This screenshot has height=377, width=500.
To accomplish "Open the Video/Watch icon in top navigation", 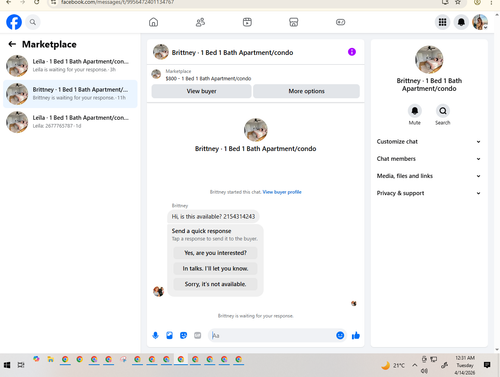I will 247,22.
